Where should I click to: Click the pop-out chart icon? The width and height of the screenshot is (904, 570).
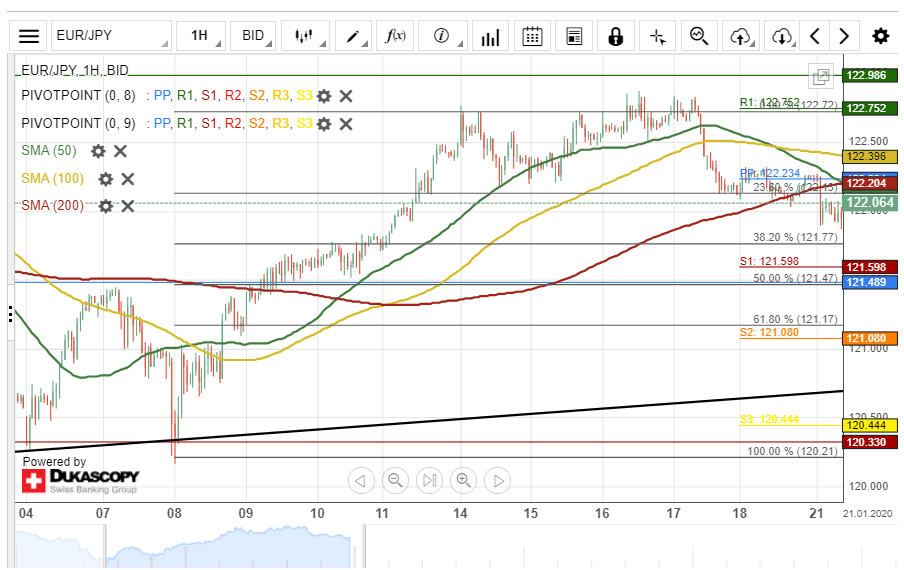click(x=820, y=76)
